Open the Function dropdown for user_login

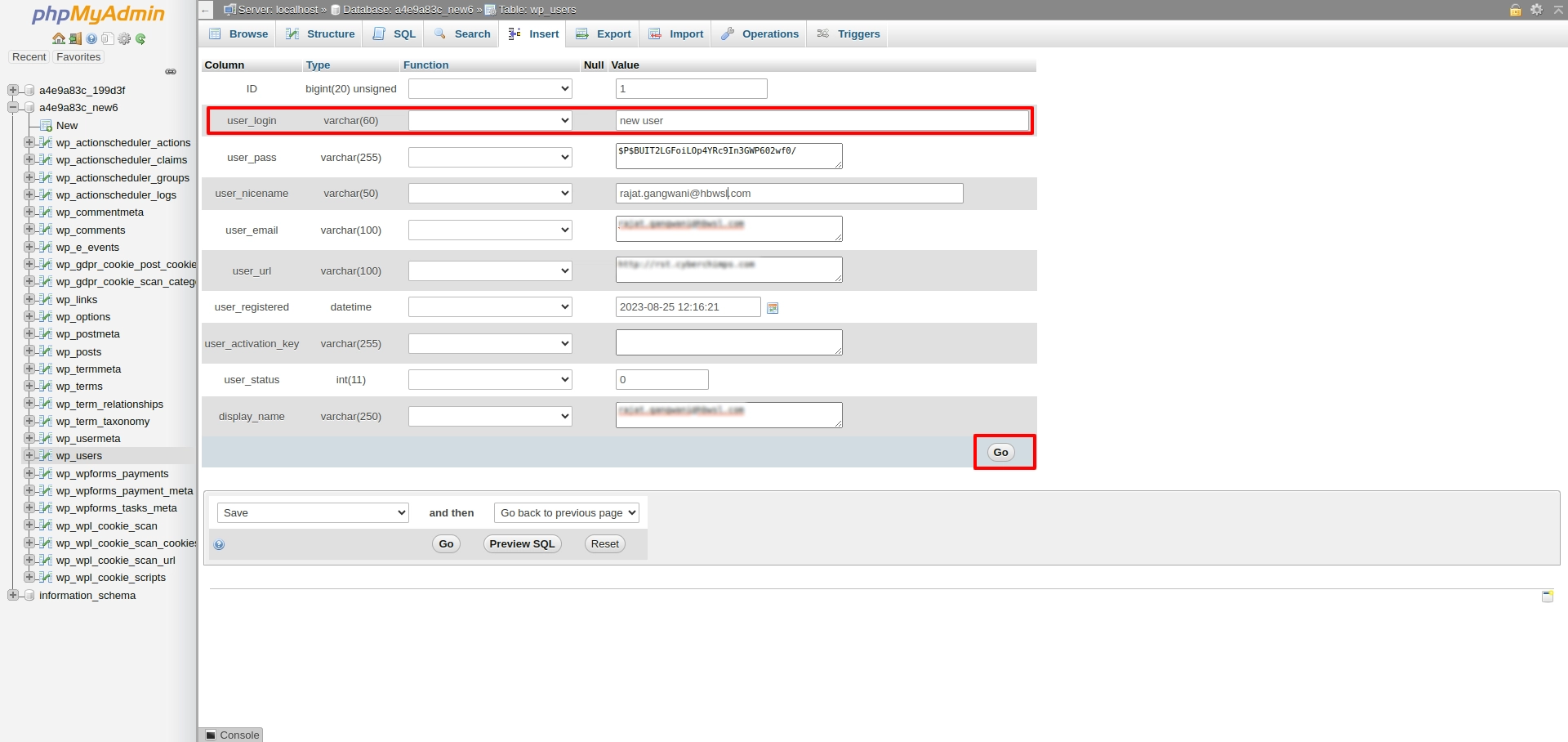tap(490, 120)
